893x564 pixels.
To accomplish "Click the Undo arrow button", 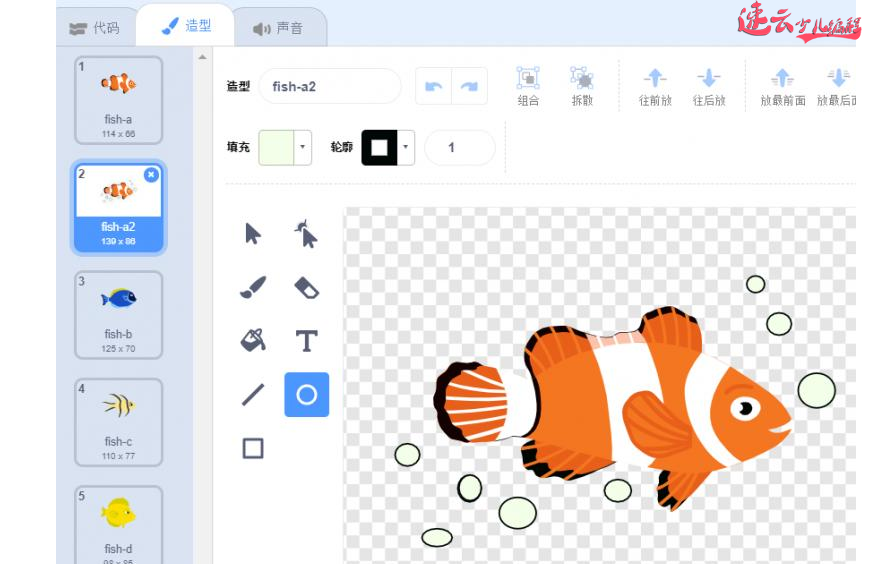I will (434, 86).
